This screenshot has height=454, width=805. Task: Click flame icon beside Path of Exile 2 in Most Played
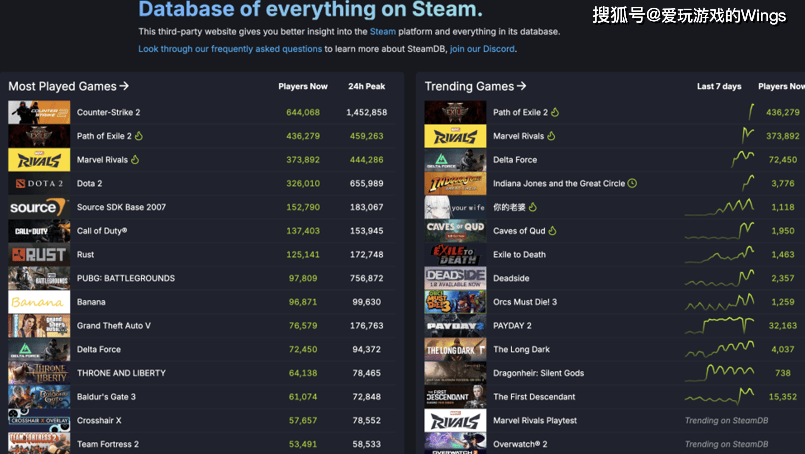(139, 136)
